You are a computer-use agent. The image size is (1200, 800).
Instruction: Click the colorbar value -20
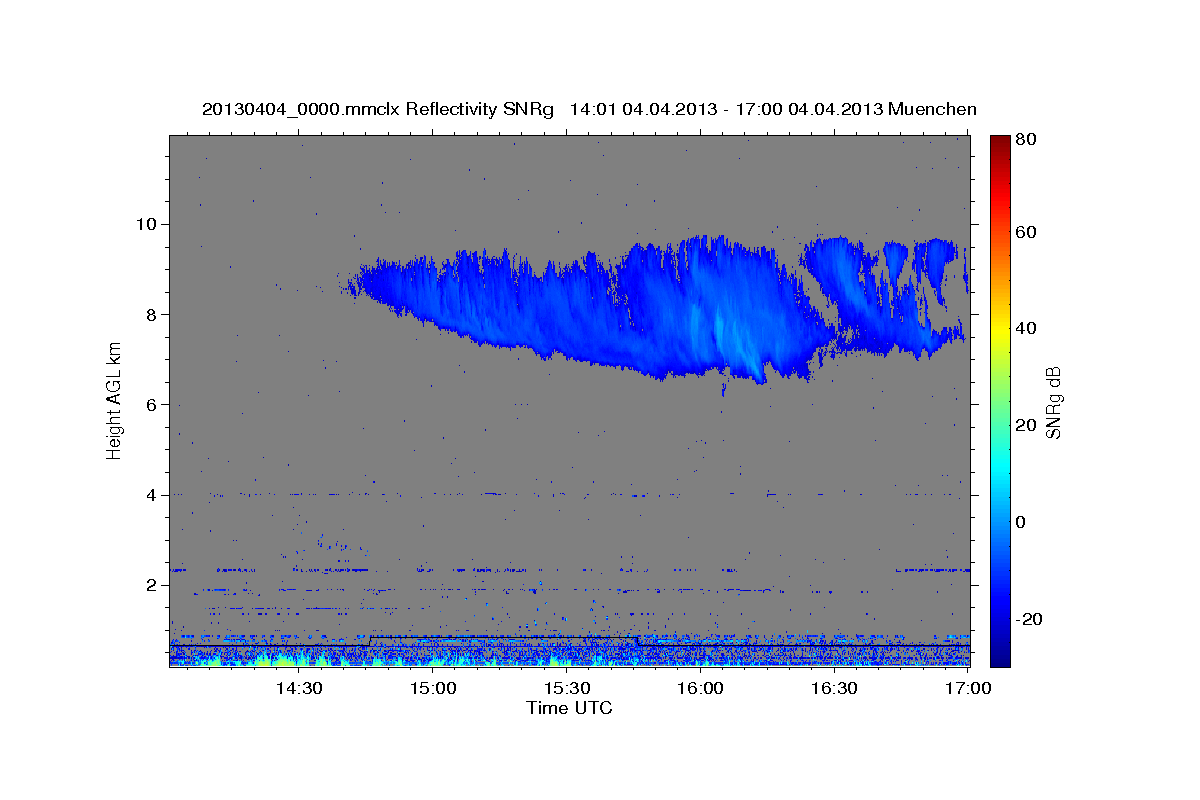(x=1028, y=619)
